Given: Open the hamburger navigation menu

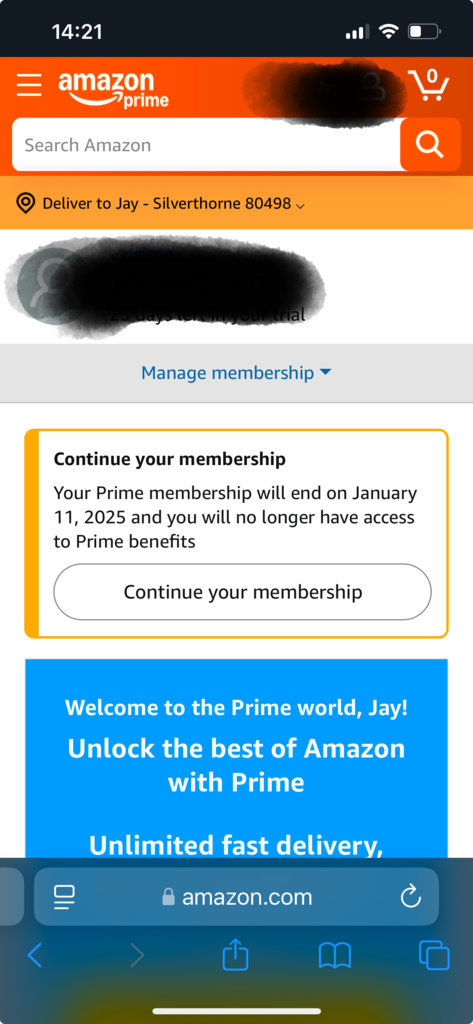Looking at the screenshot, I should point(29,85).
